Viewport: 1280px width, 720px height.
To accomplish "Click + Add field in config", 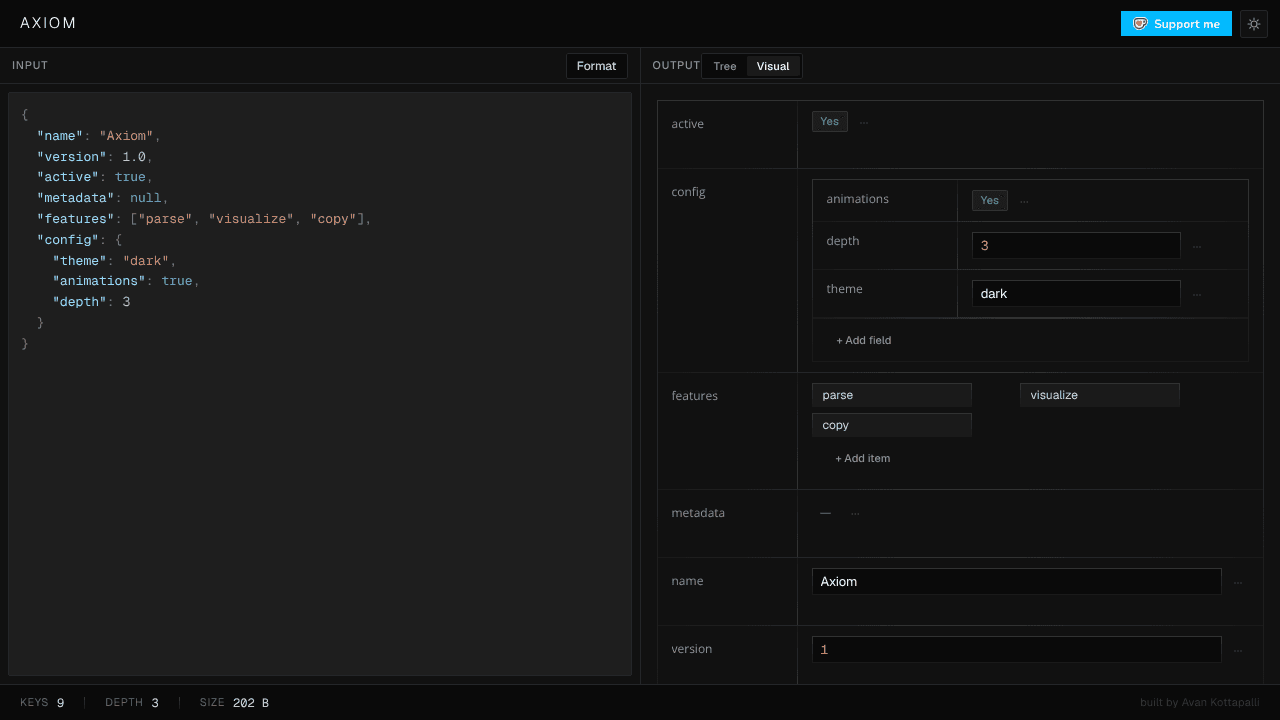I will tap(864, 340).
